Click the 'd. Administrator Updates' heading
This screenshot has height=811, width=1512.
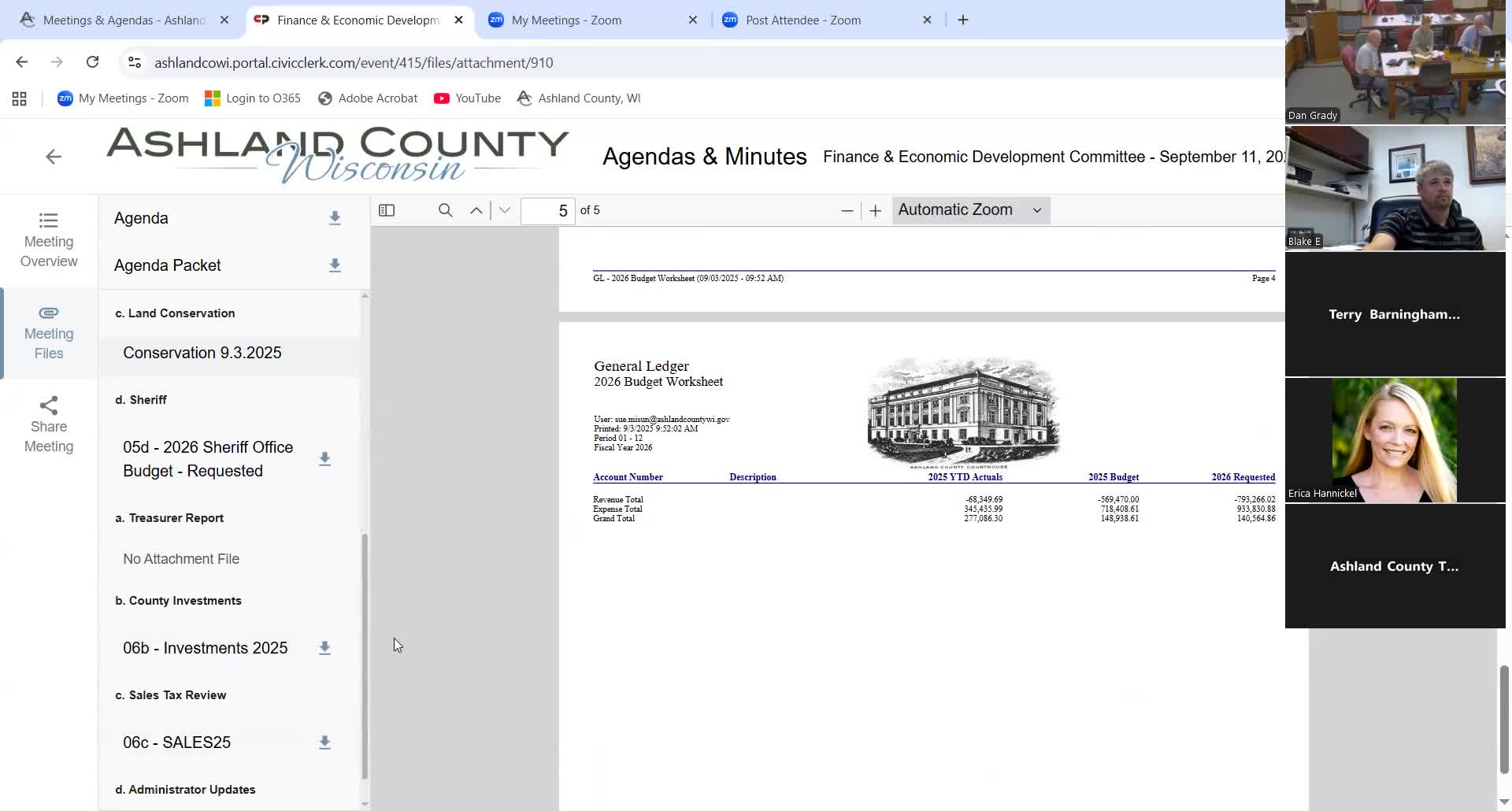[x=185, y=790]
